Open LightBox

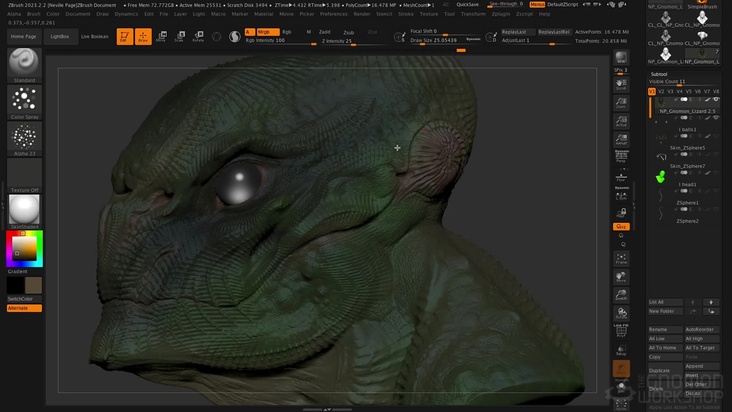pyautogui.click(x=60, y=36)
